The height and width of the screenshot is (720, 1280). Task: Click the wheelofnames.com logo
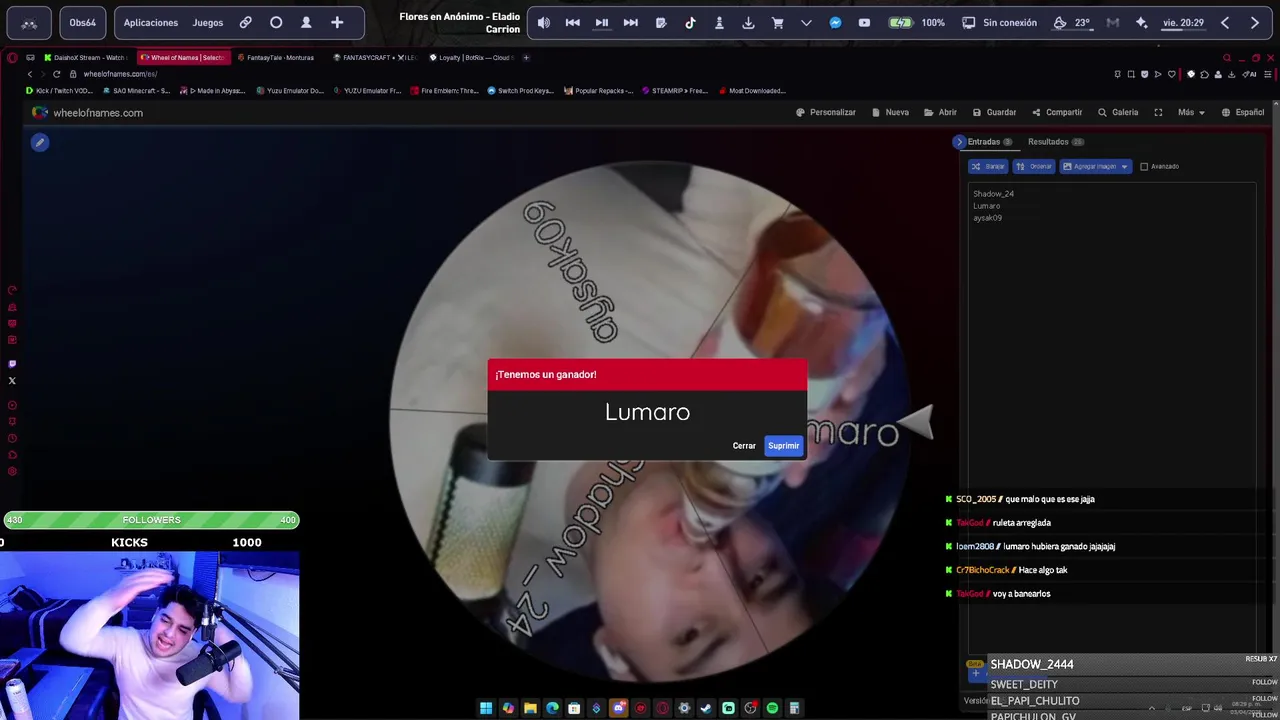coord(87,113)
